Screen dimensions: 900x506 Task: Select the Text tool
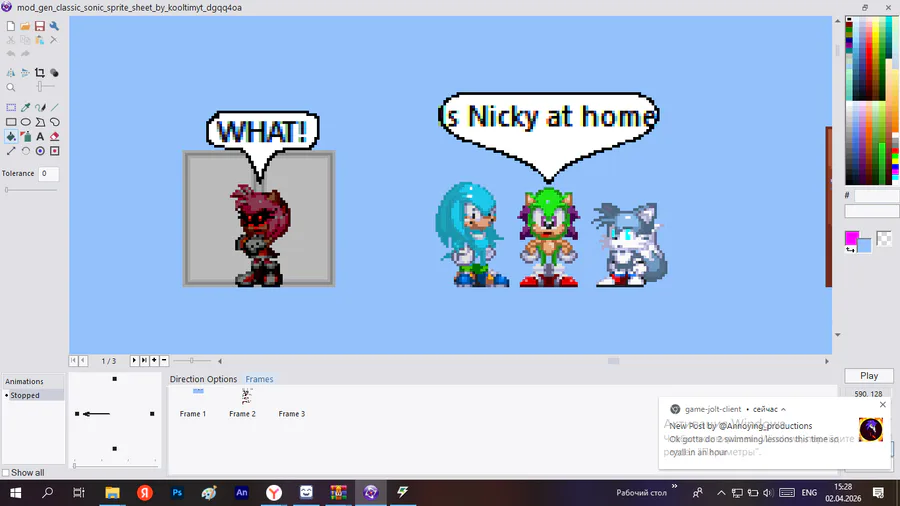click(40, 137)
